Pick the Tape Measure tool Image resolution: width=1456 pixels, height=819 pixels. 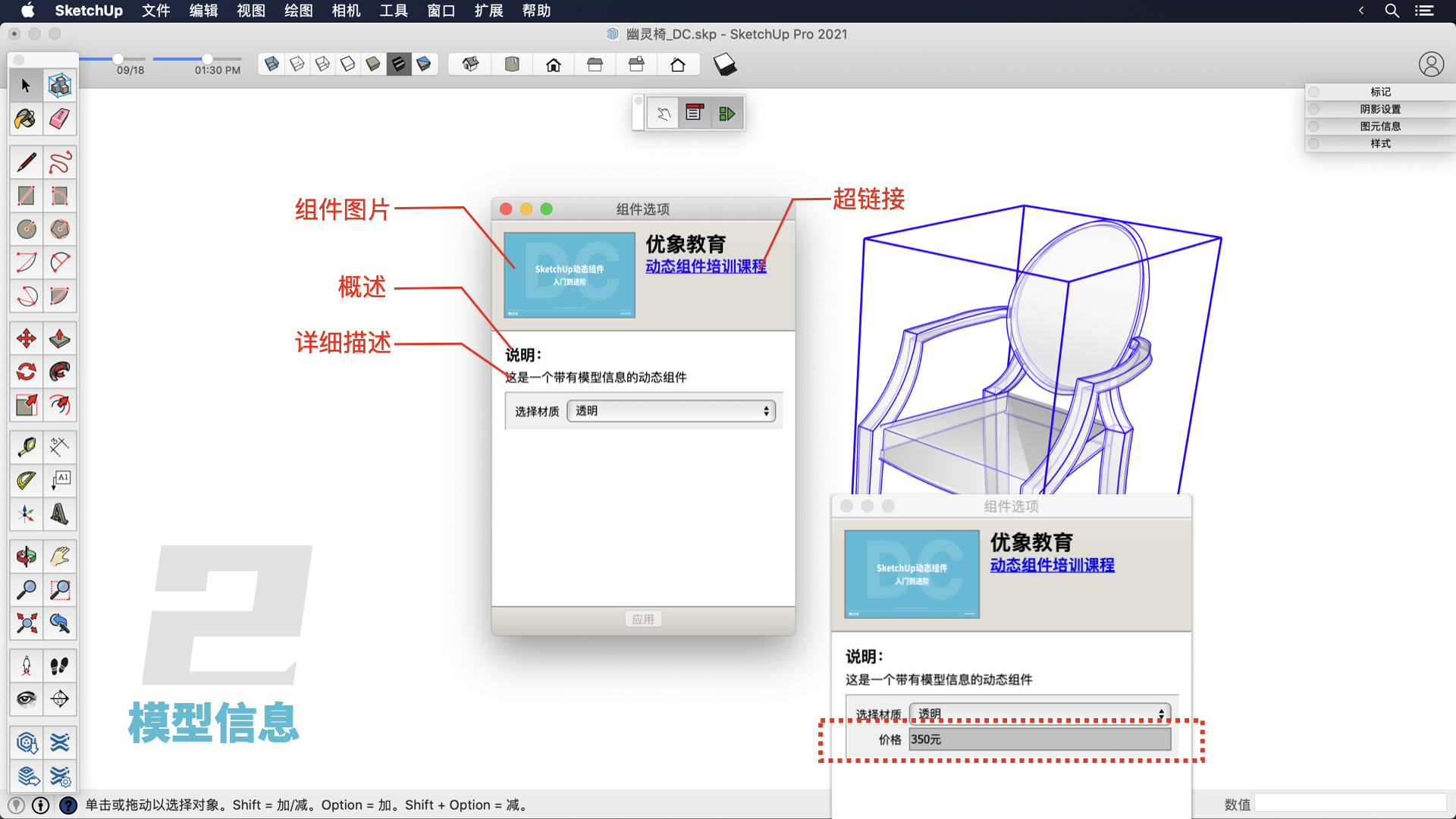(x=26, y=447)
